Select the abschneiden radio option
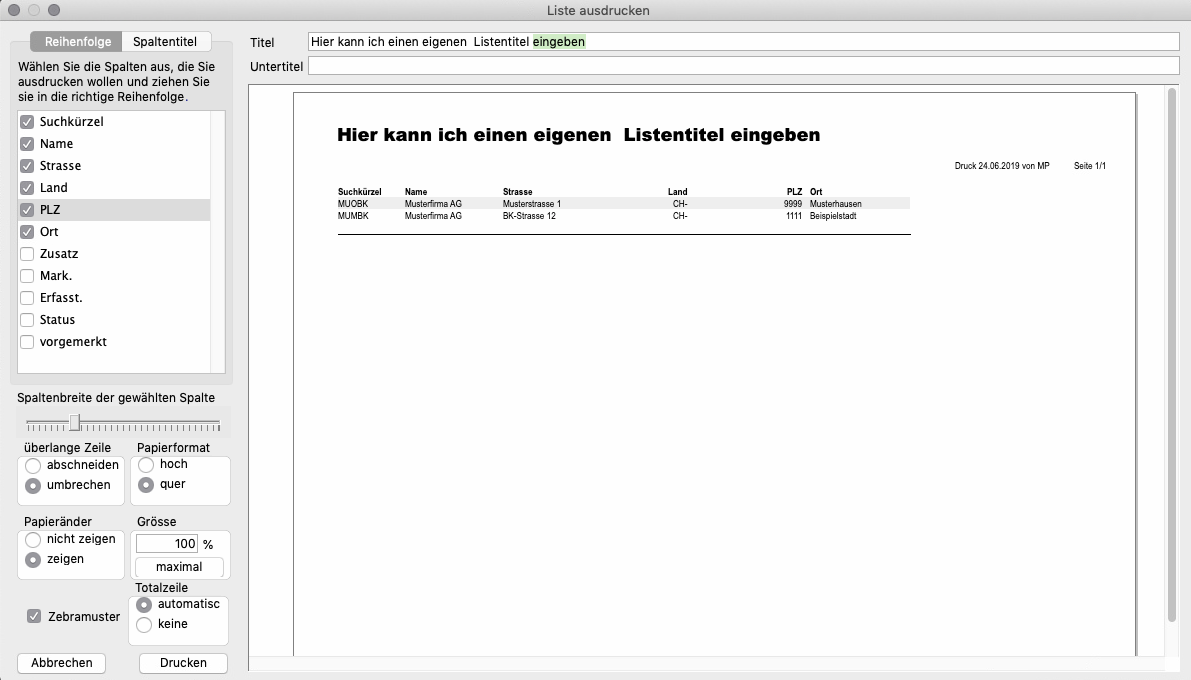 pos(33,465)
